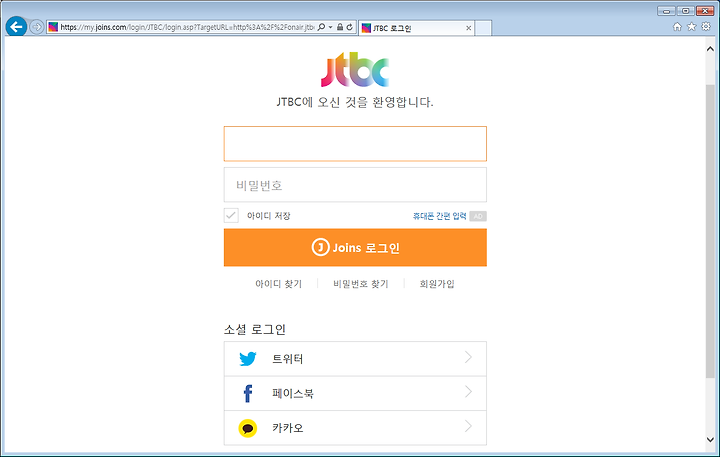Click the JTBC logo
Viewport: 720px width, 457px height.
tap(355, 69)
